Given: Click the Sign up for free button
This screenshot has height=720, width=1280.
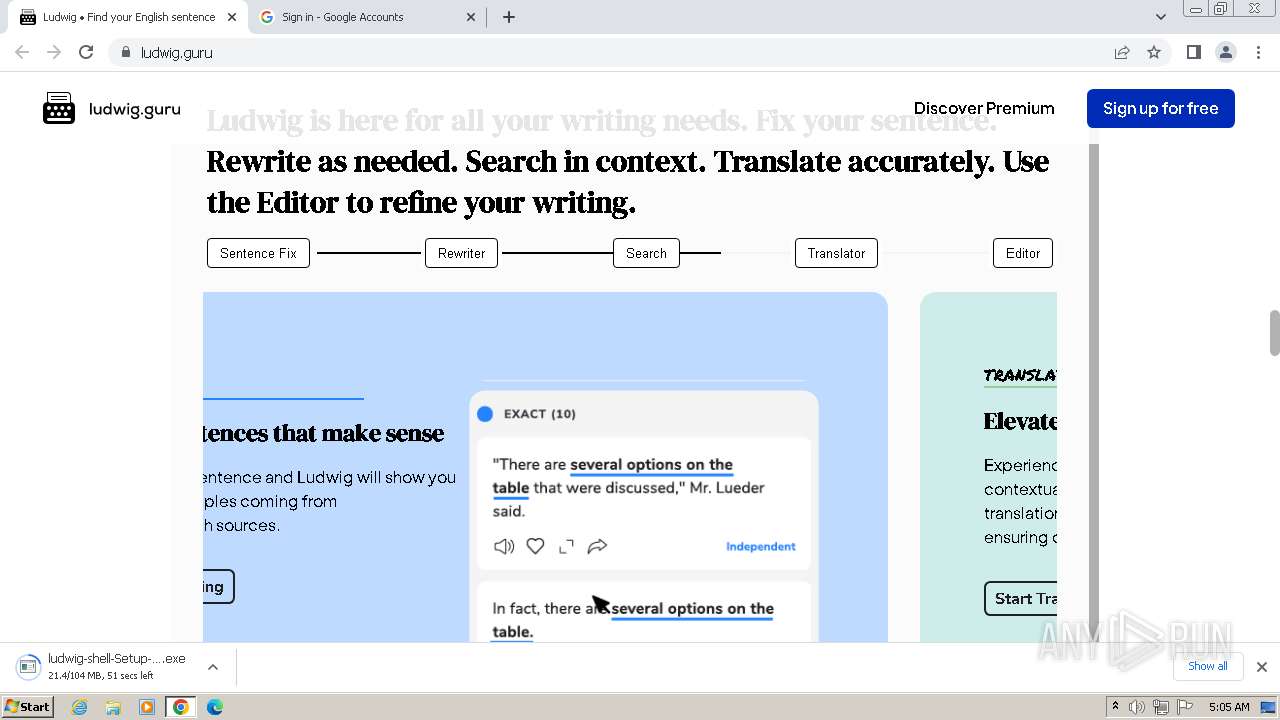Looking at the screenshot, I should [1160, 108].
